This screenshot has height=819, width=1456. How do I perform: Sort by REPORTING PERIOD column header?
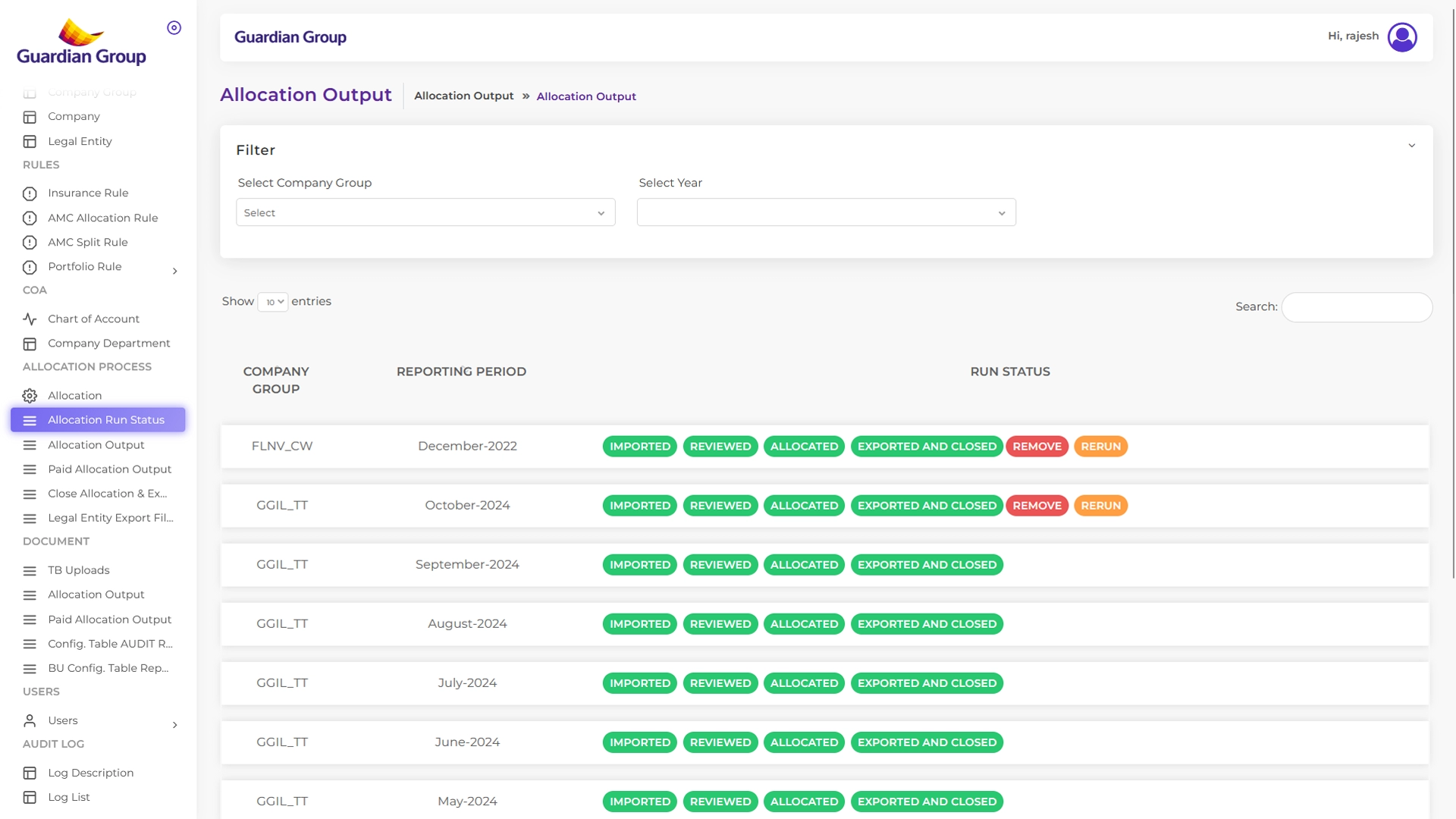tap(461, 372)
